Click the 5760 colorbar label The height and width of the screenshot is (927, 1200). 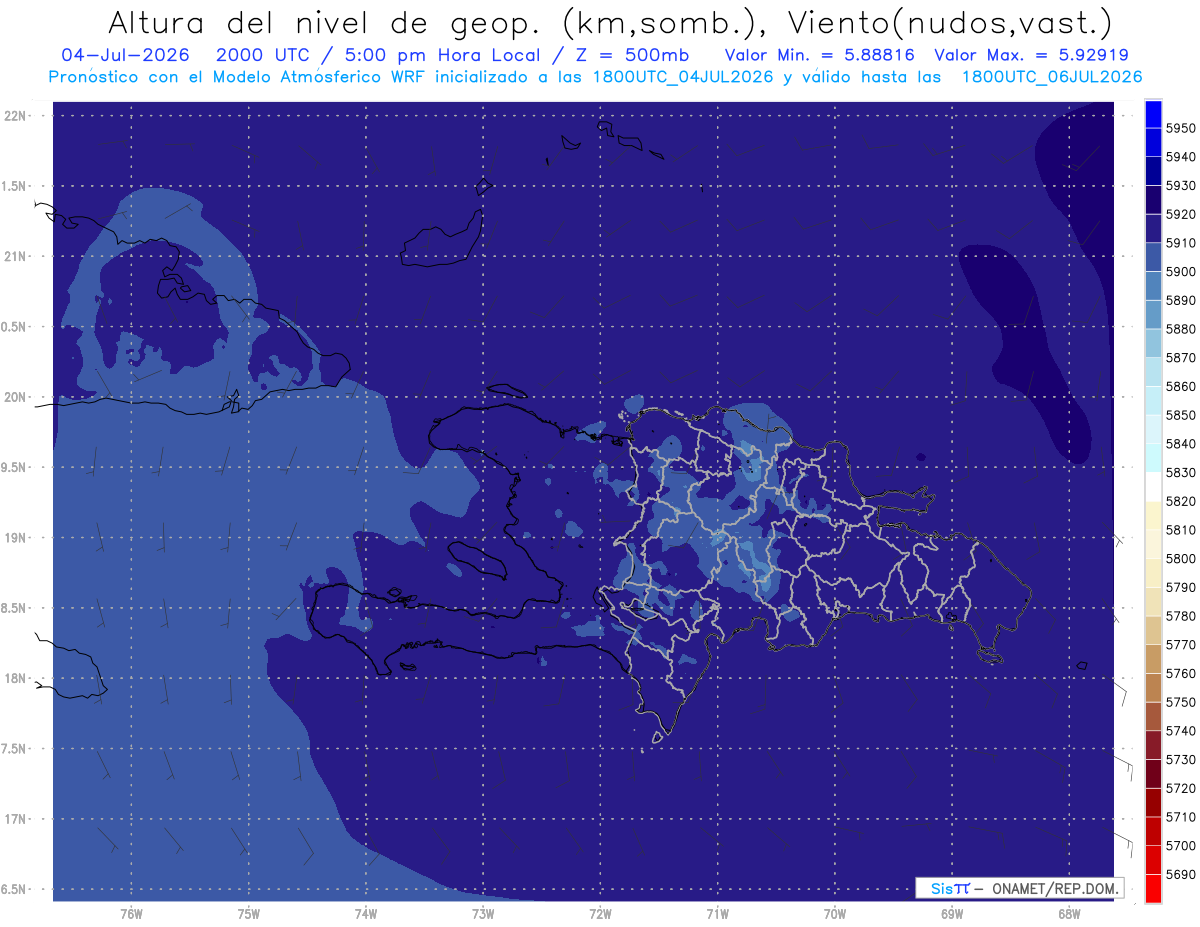point(1180,674)
